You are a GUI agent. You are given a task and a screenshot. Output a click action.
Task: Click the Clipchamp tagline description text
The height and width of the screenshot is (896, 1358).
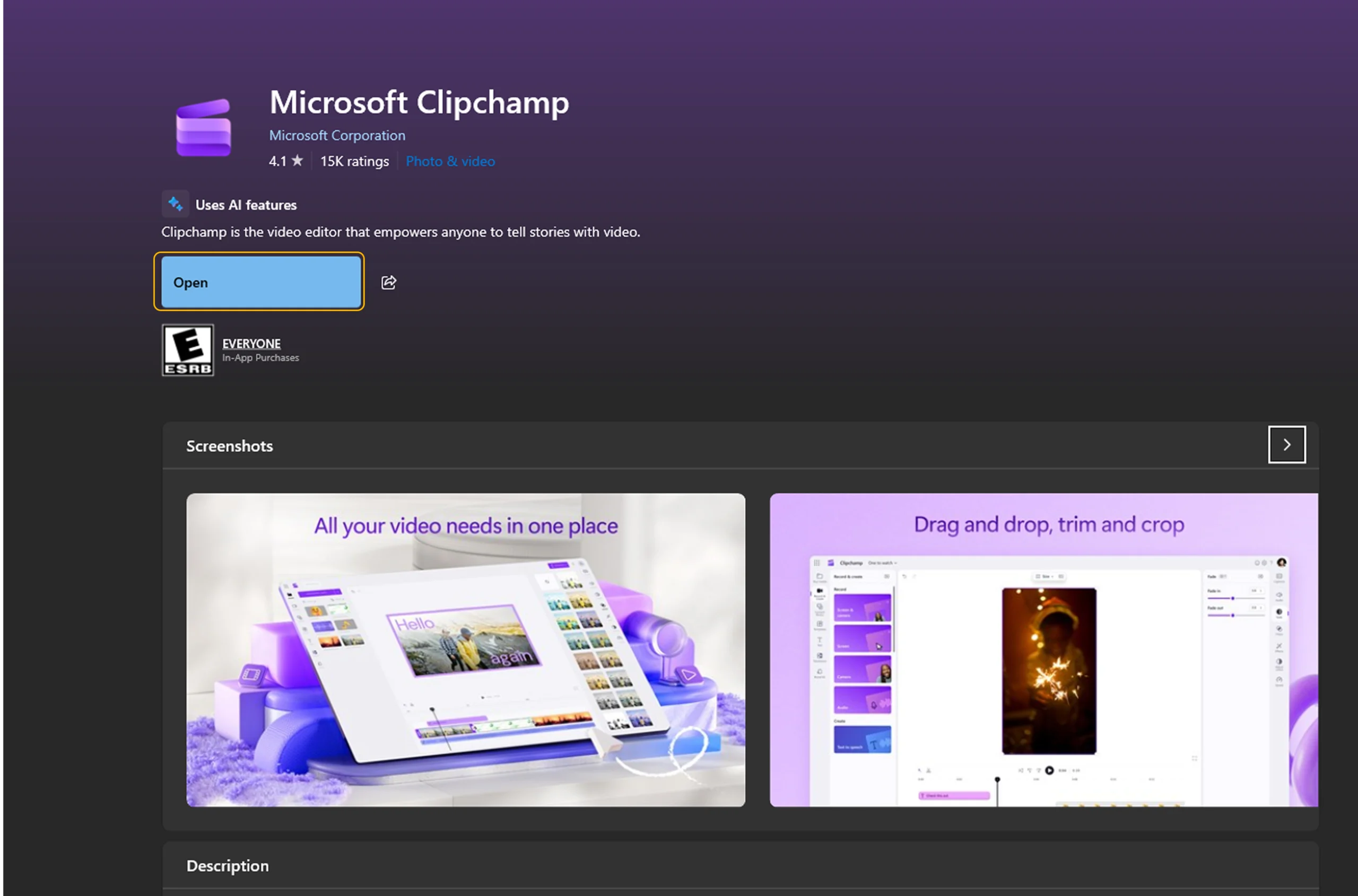pyautogui.click(x=401, y=232)
